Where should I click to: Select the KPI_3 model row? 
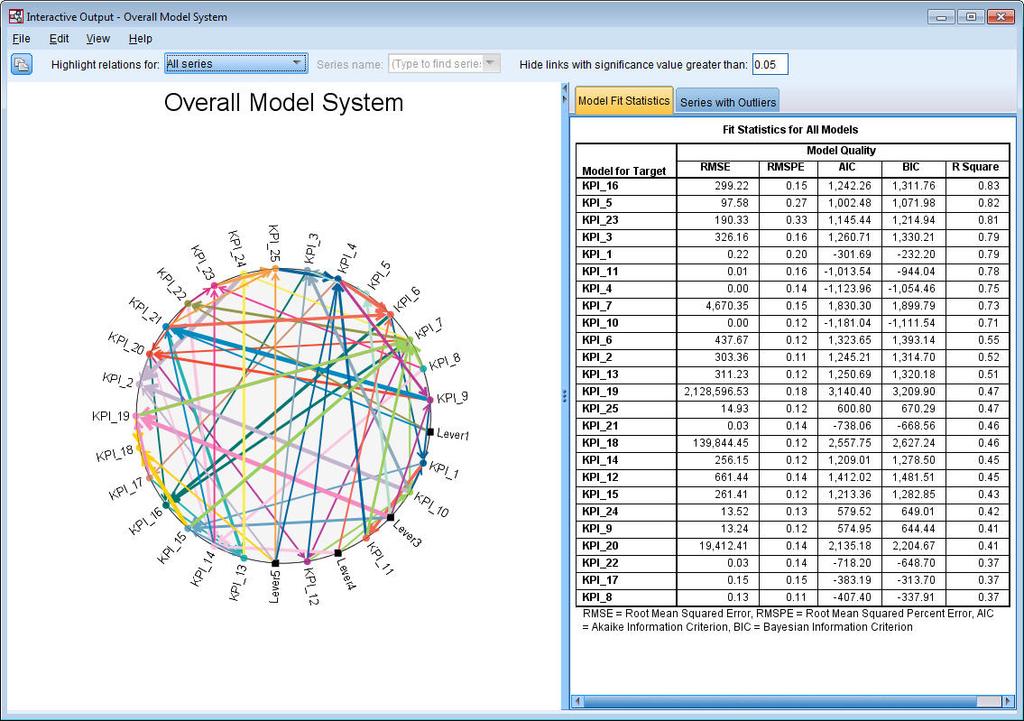pos(792,237)
